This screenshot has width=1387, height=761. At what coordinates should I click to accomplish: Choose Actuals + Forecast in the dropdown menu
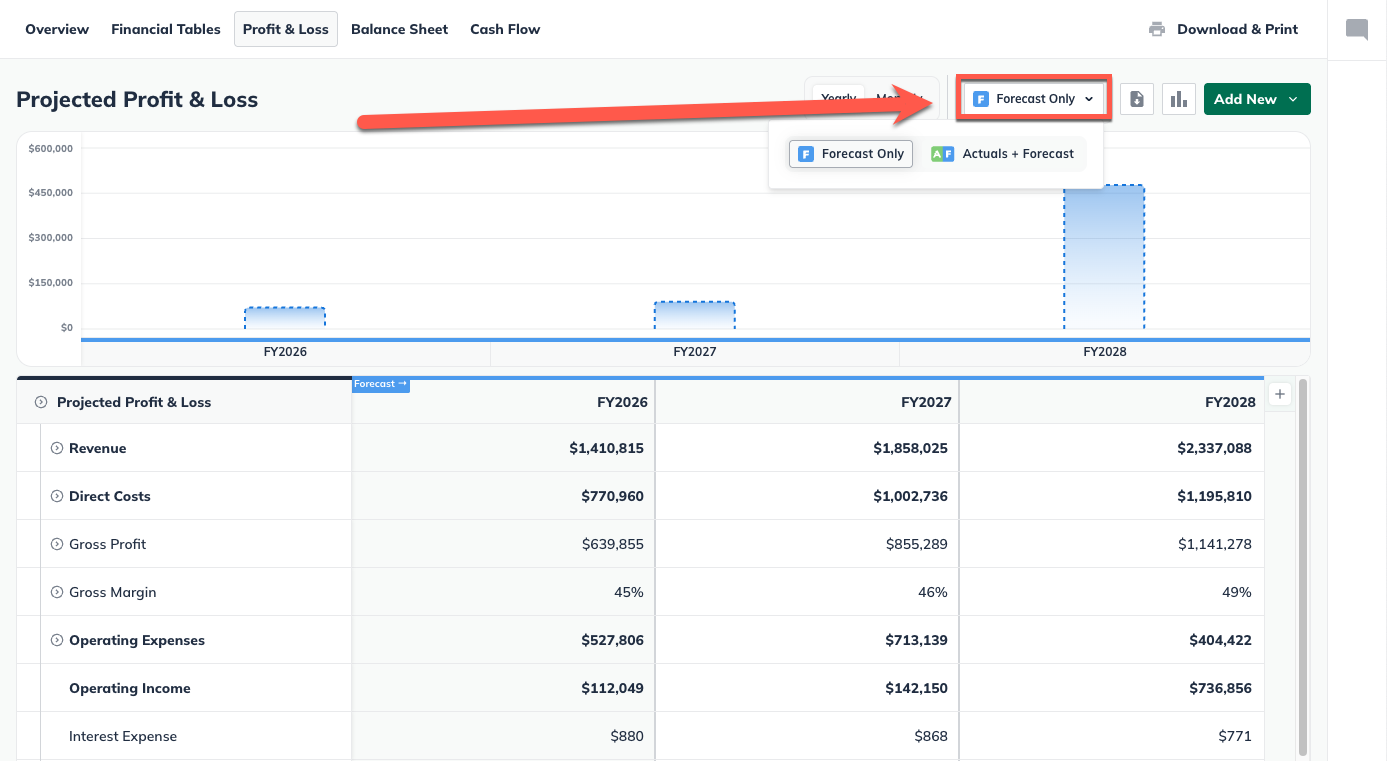pos(1002,154)
